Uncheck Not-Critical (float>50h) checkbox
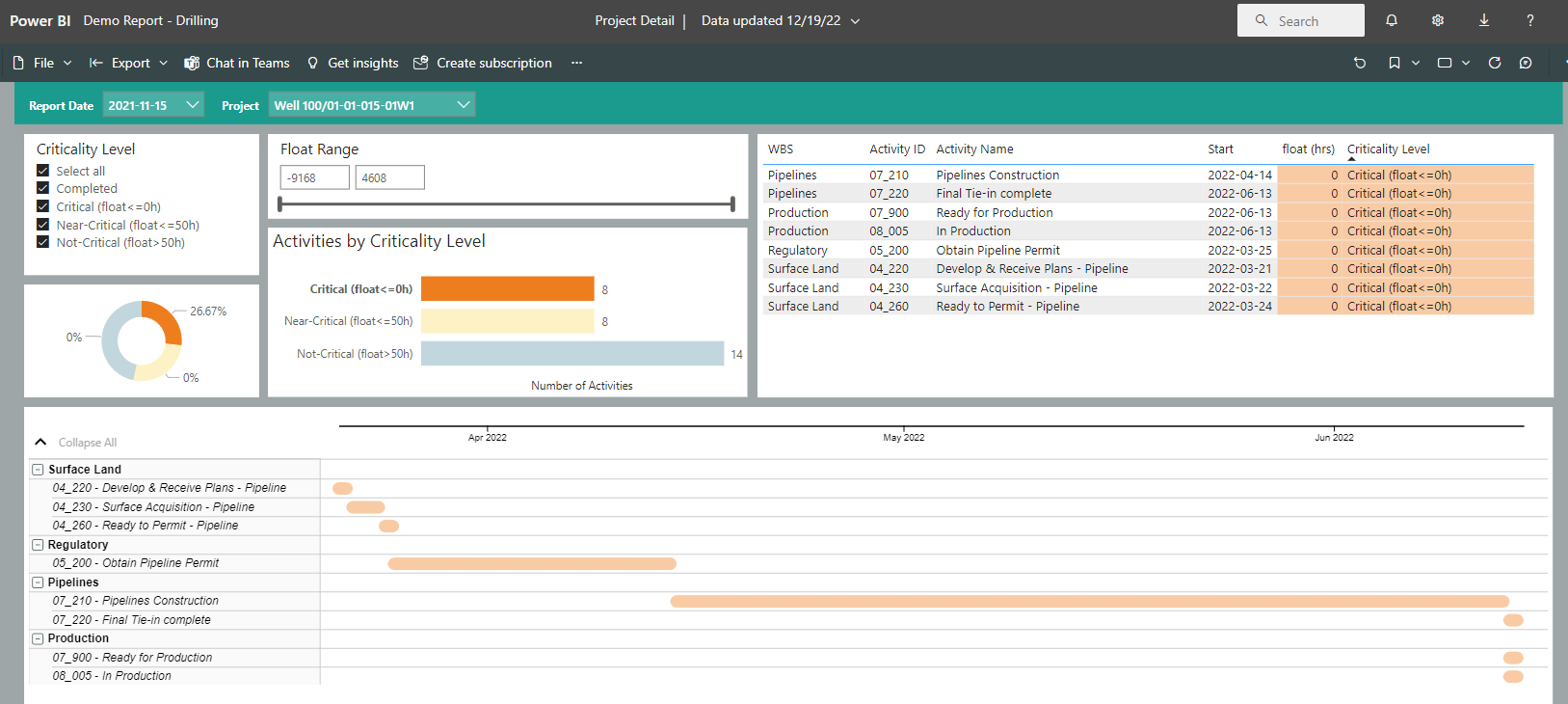1568x704 pixels. [x=42, y=242]
